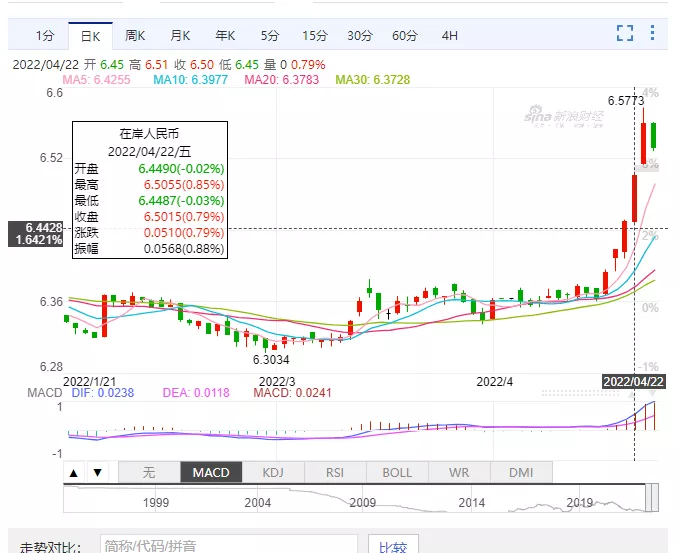
Task: Switch to the 30分 chart tab
Action: (360, 36)
